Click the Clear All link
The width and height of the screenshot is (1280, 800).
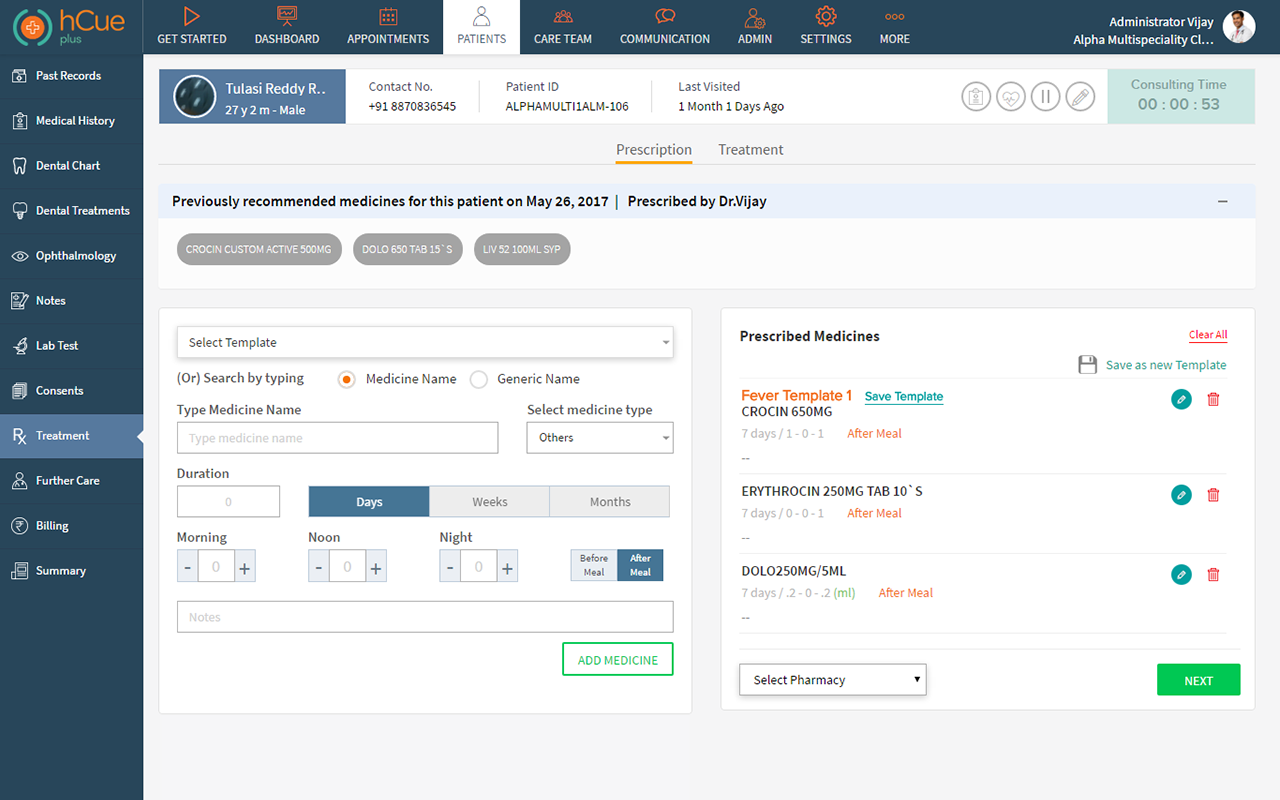tap(1207, 335)
